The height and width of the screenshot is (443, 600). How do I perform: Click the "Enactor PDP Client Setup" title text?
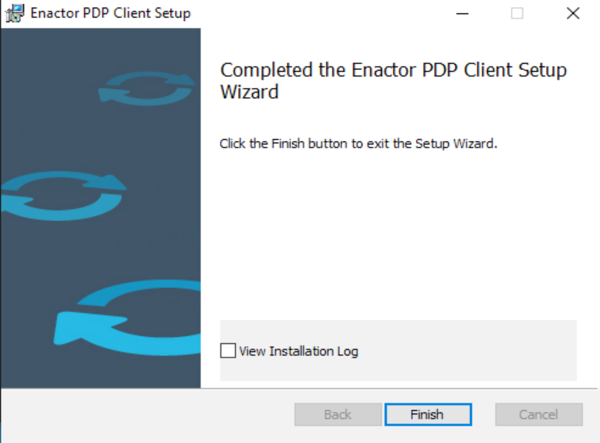(x=110, y=14)
